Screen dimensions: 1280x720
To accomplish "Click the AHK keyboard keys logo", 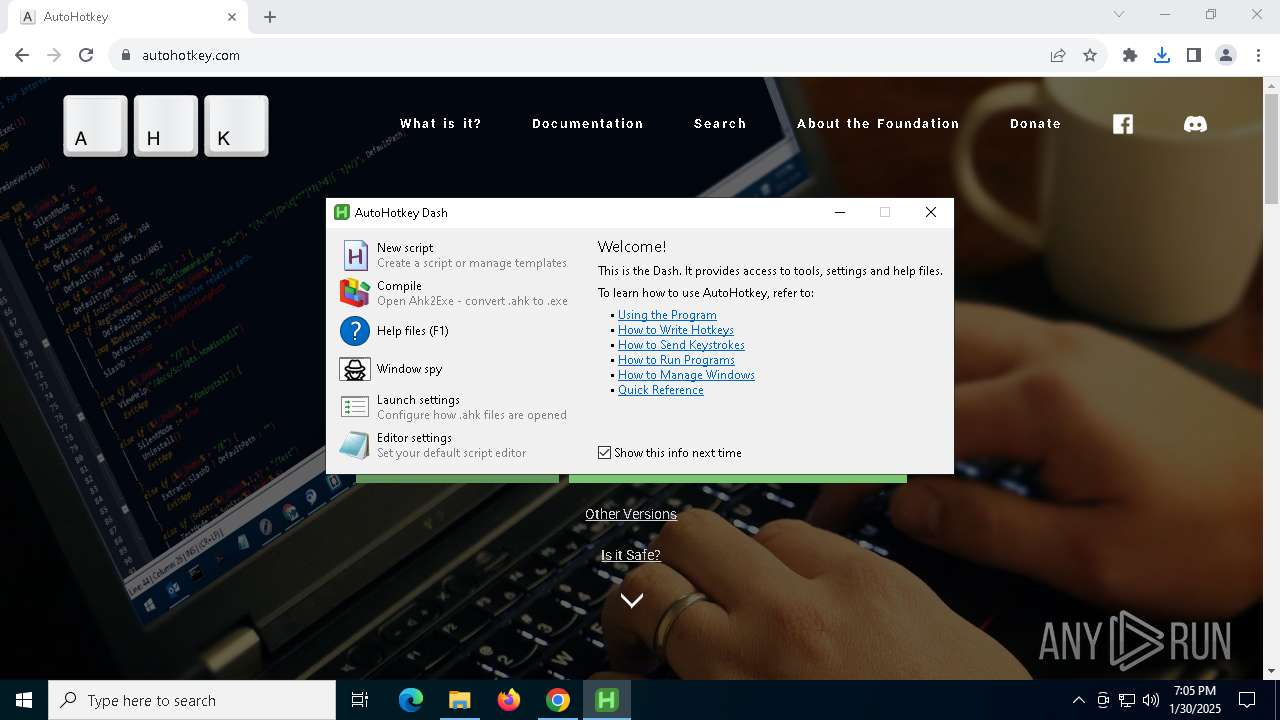I will click(166, 126).
